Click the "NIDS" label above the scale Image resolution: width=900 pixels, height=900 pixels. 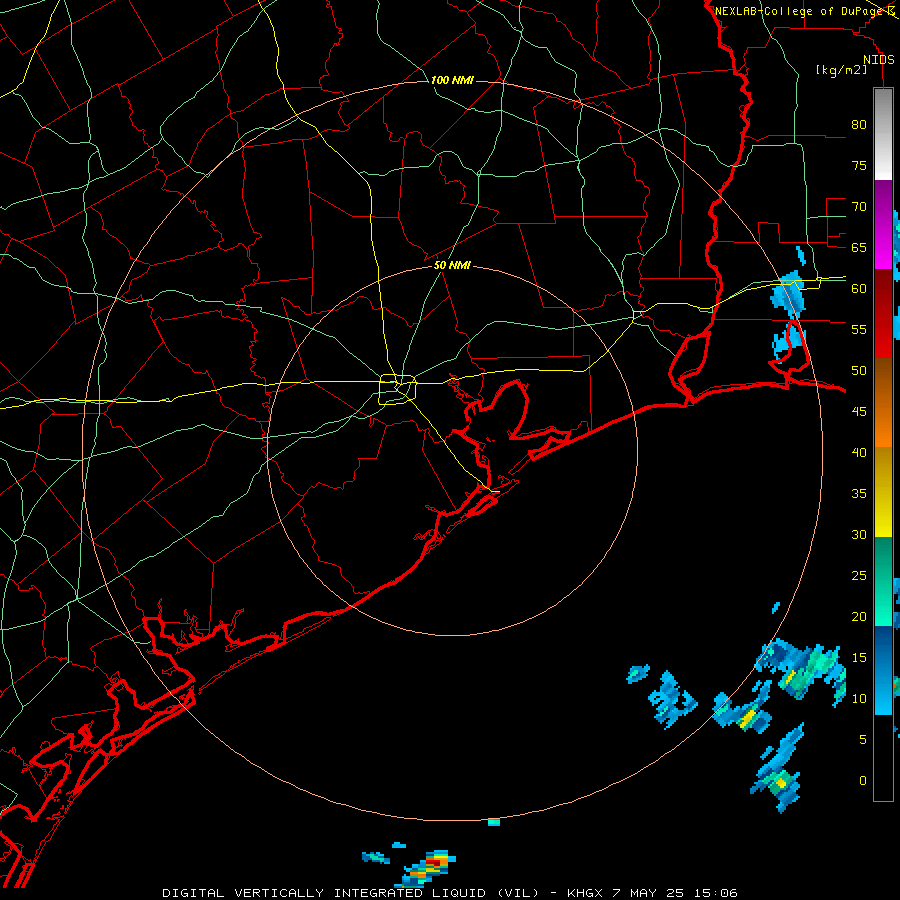[x=879, y=60]
